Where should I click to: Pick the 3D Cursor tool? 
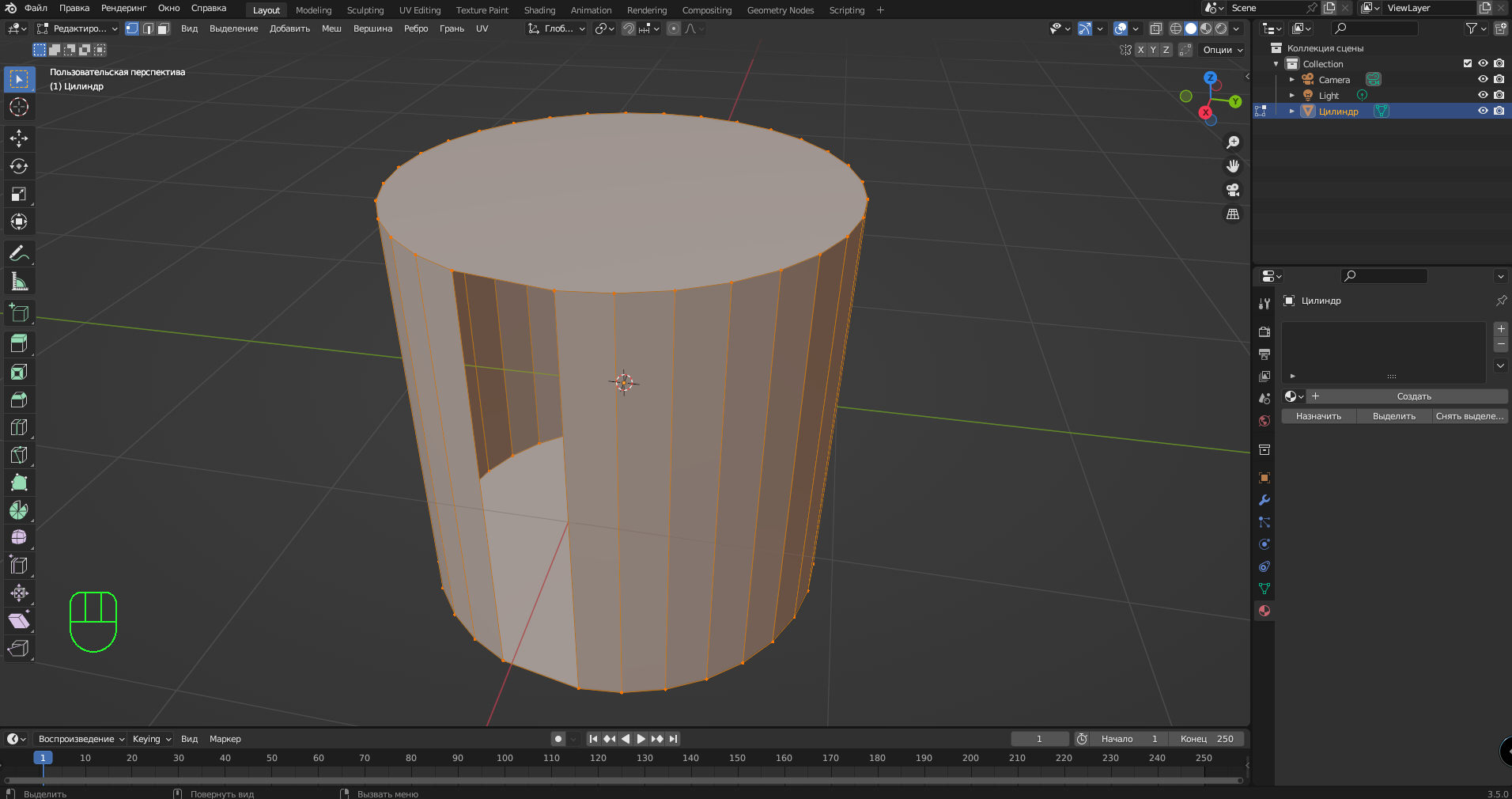click(x=19, y=107)
